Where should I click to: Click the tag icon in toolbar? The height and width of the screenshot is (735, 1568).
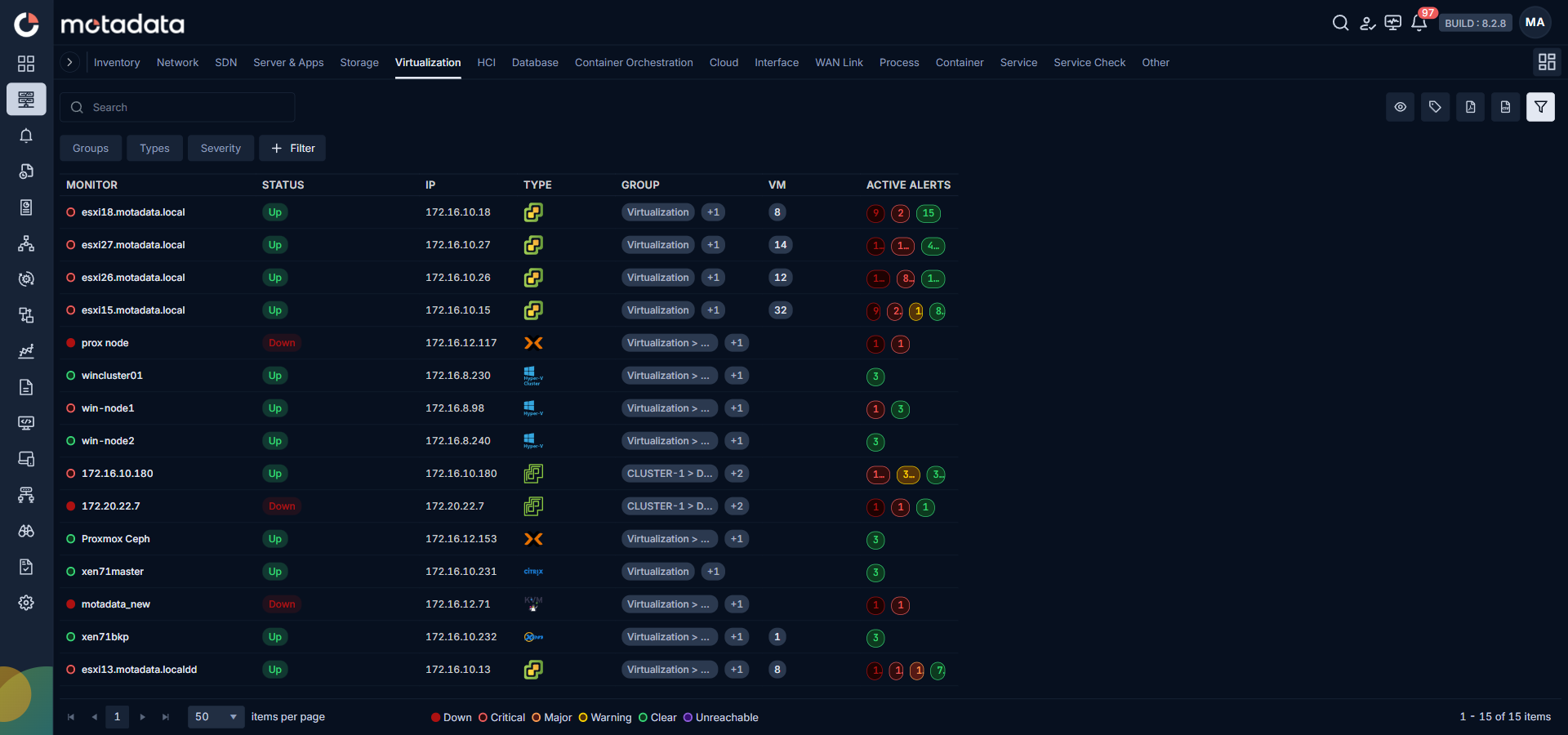1435,107
